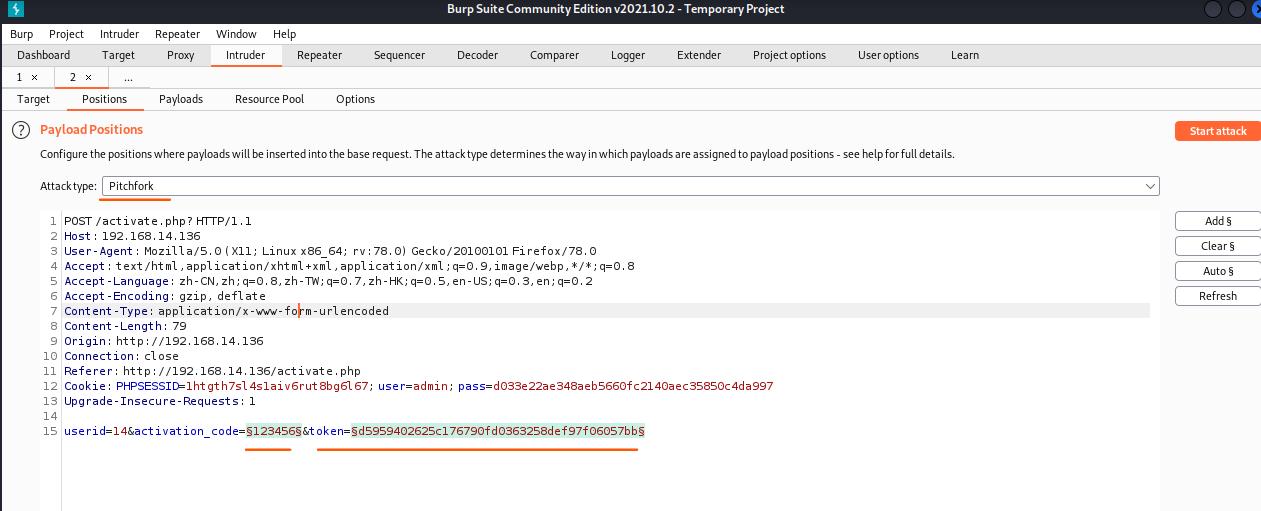Click the token payload hash value
The image size is (1261, 511).
497,431
